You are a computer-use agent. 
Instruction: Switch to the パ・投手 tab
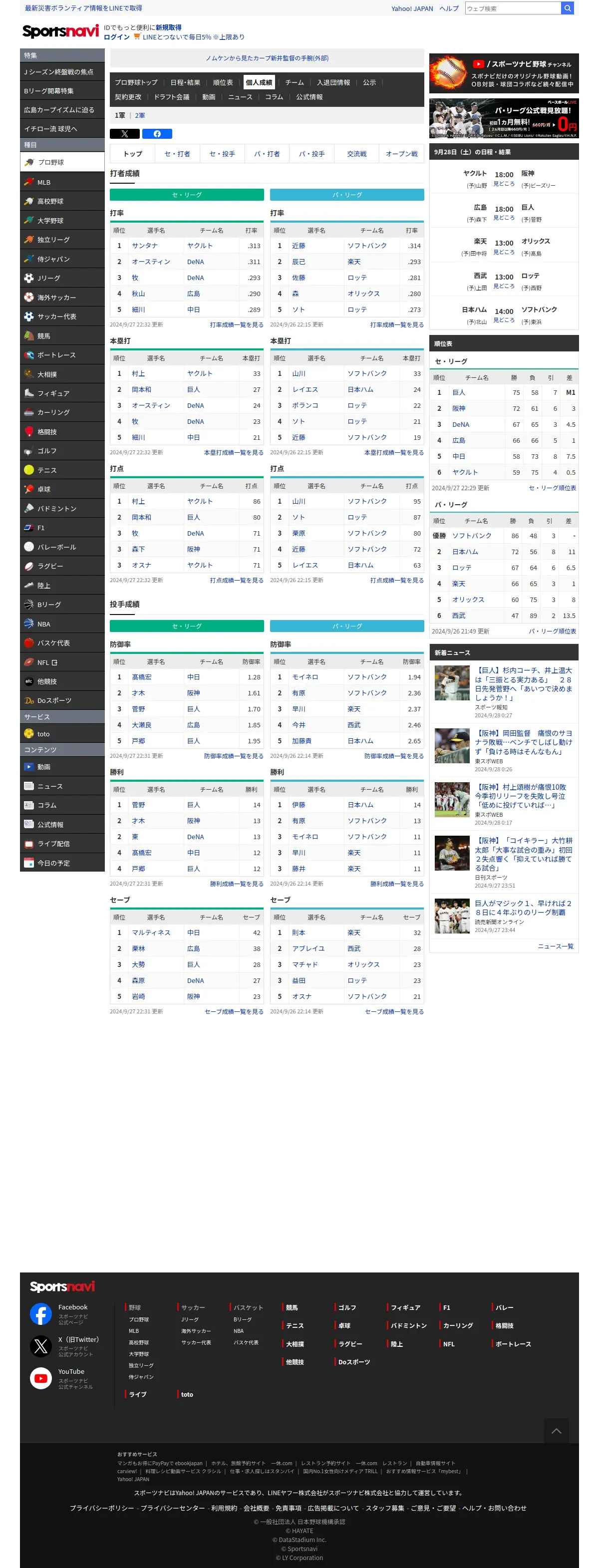click(311, 154)
